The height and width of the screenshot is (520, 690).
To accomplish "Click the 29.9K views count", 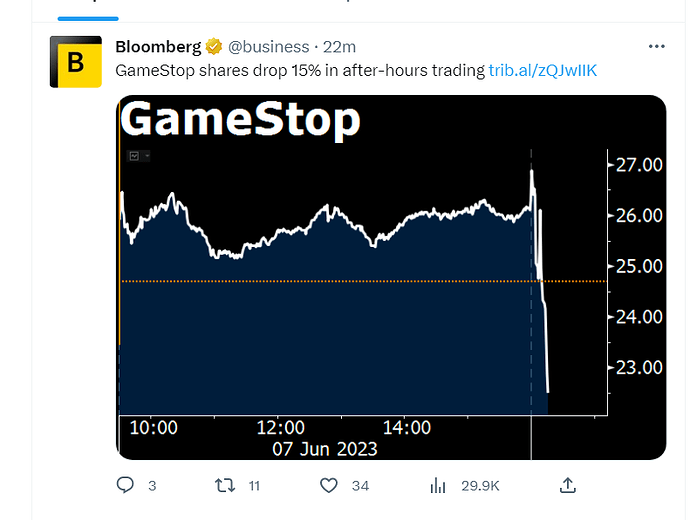I will (480, 486).
